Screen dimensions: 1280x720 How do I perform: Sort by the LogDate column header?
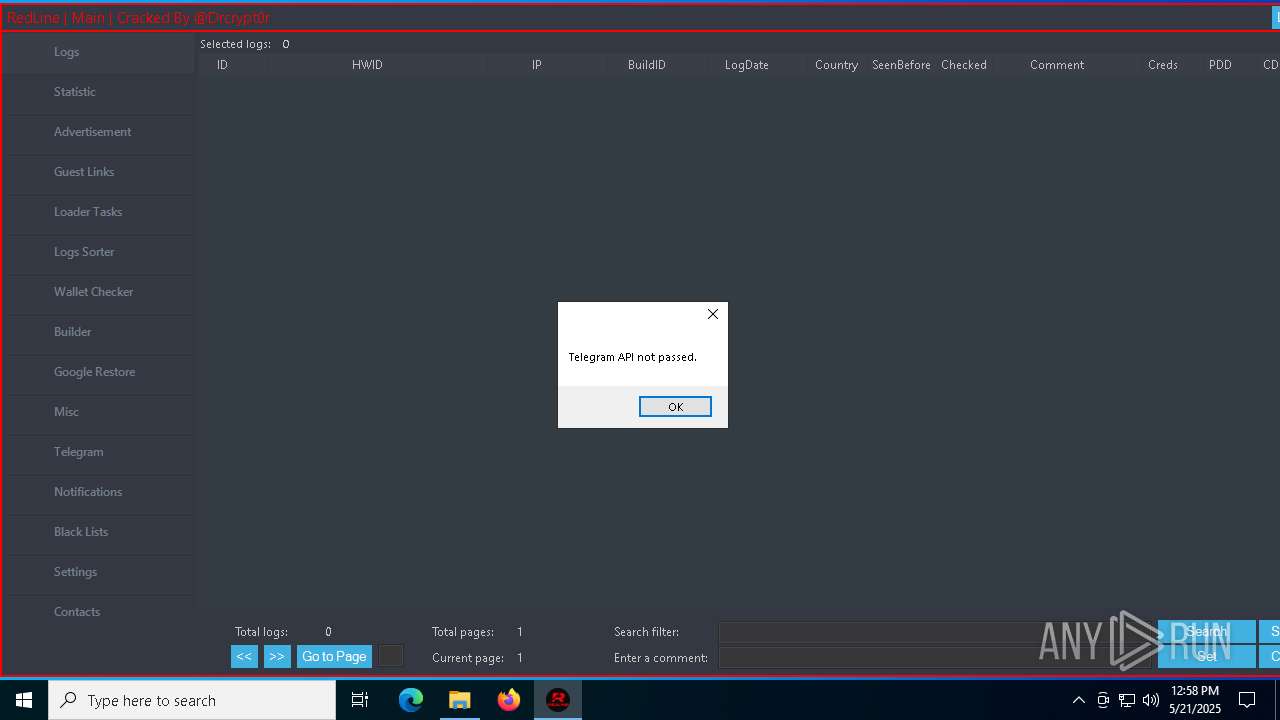click(x=747, y=65)
